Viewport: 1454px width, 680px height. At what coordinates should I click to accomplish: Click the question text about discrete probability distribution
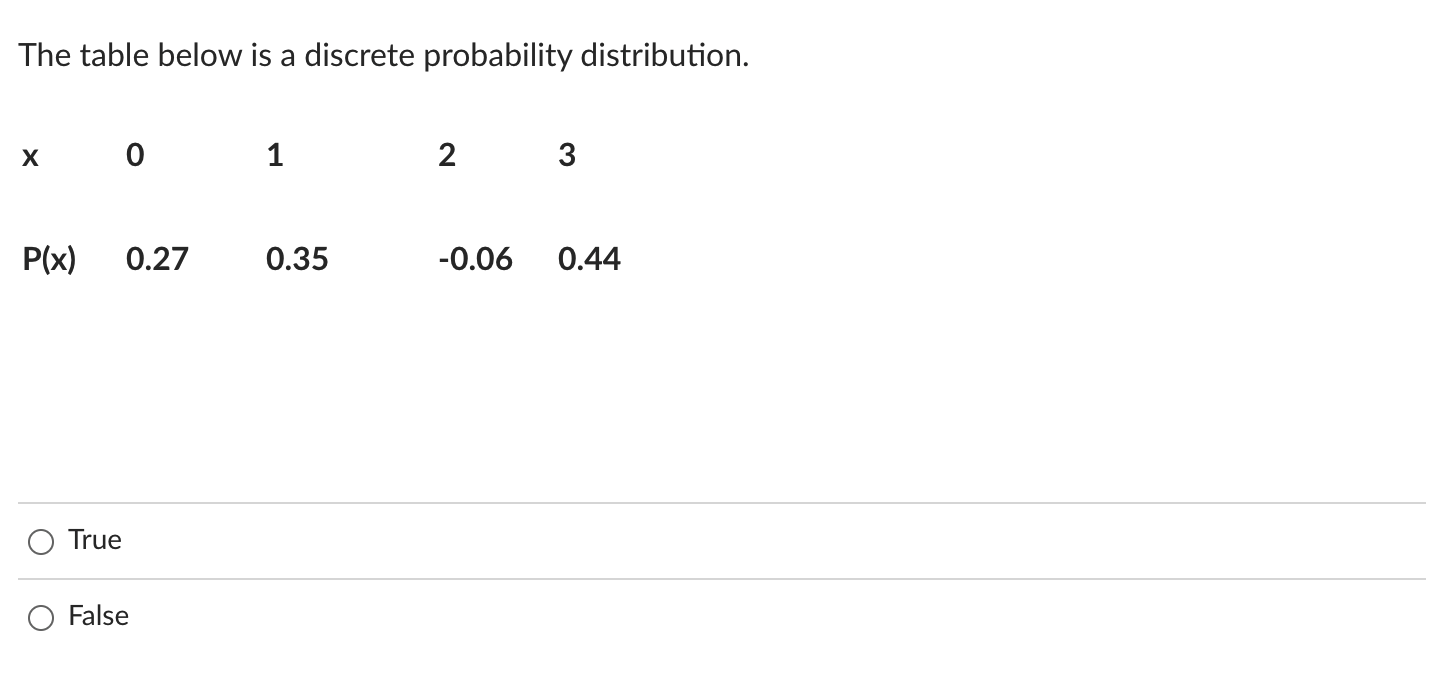pyautogui.click(x=383, y=55)
